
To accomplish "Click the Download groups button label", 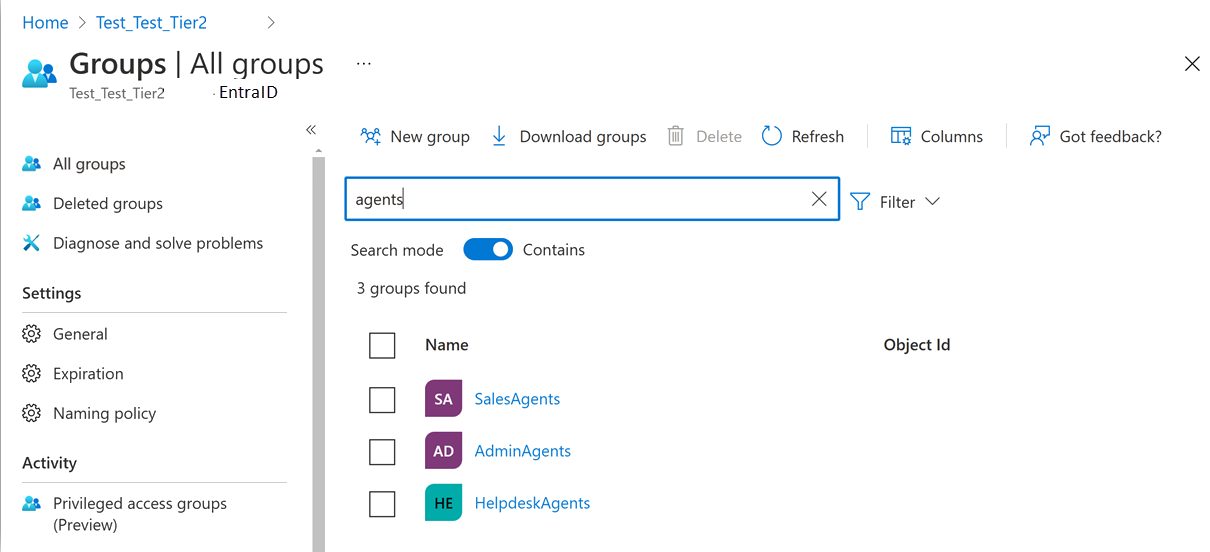I will tap(583, 136).
